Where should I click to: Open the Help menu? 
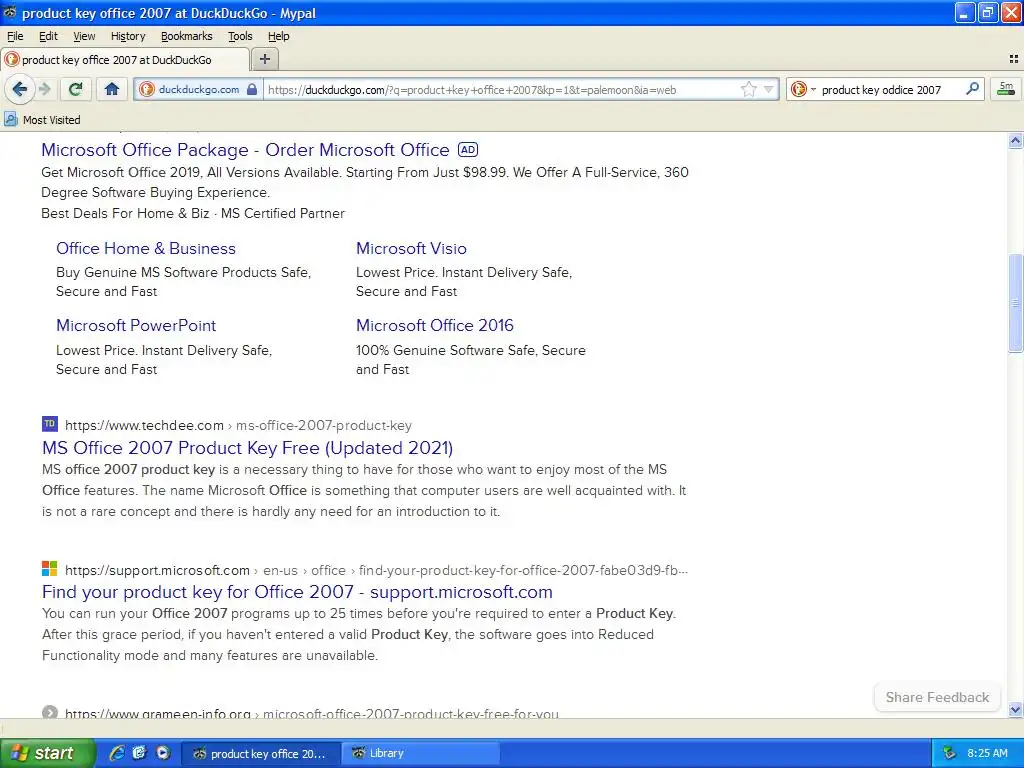click(278, 36)
